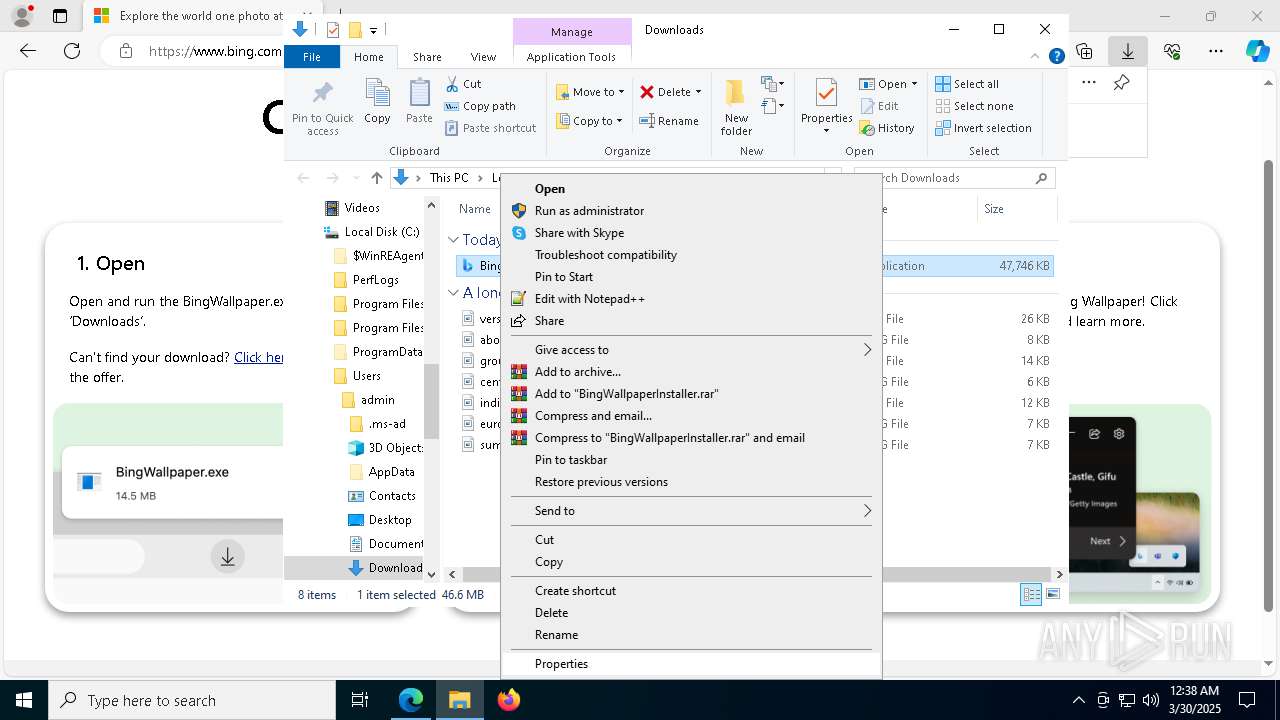Click the BingWallpaper.exe download card
The image size is (1280, 720).
click(x=173, y=482)
